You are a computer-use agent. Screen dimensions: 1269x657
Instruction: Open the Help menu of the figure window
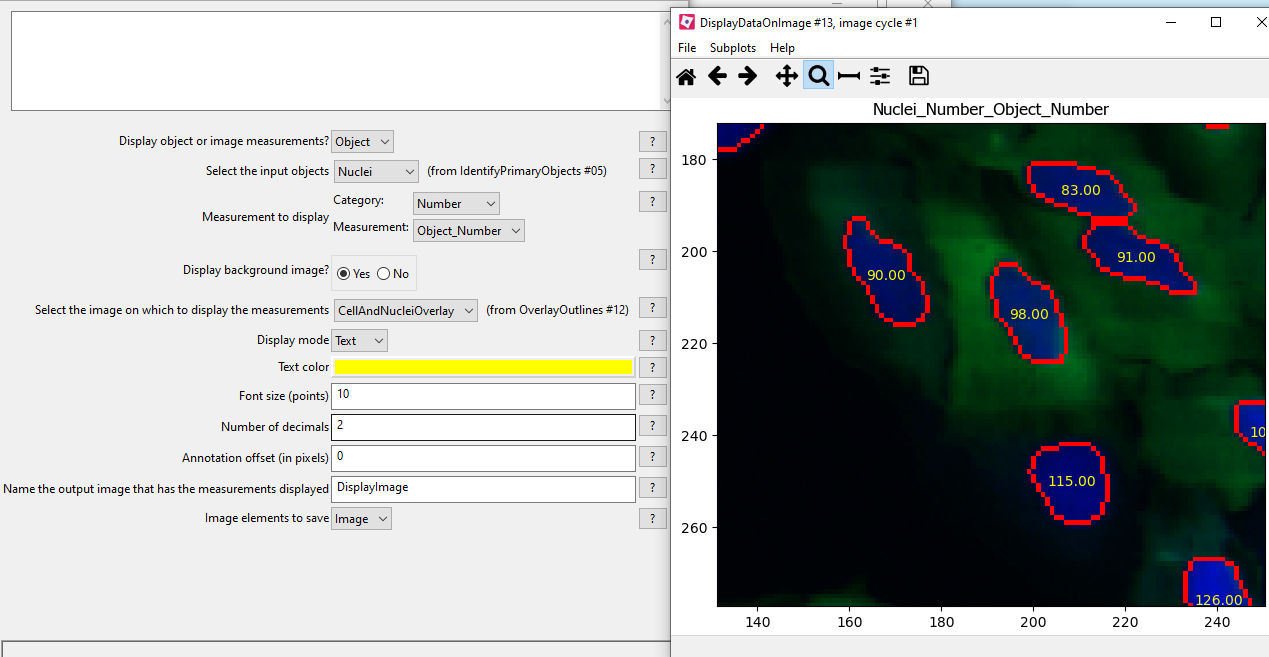point(783,47)
